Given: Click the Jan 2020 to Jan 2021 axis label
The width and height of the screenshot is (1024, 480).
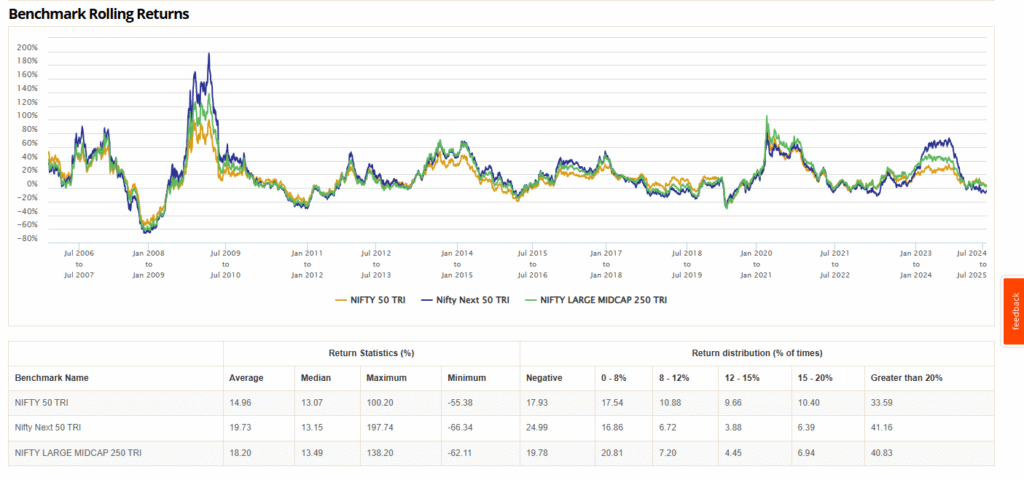Looking at the screenshot, I should pyautogui.click(x=756, y=263).
